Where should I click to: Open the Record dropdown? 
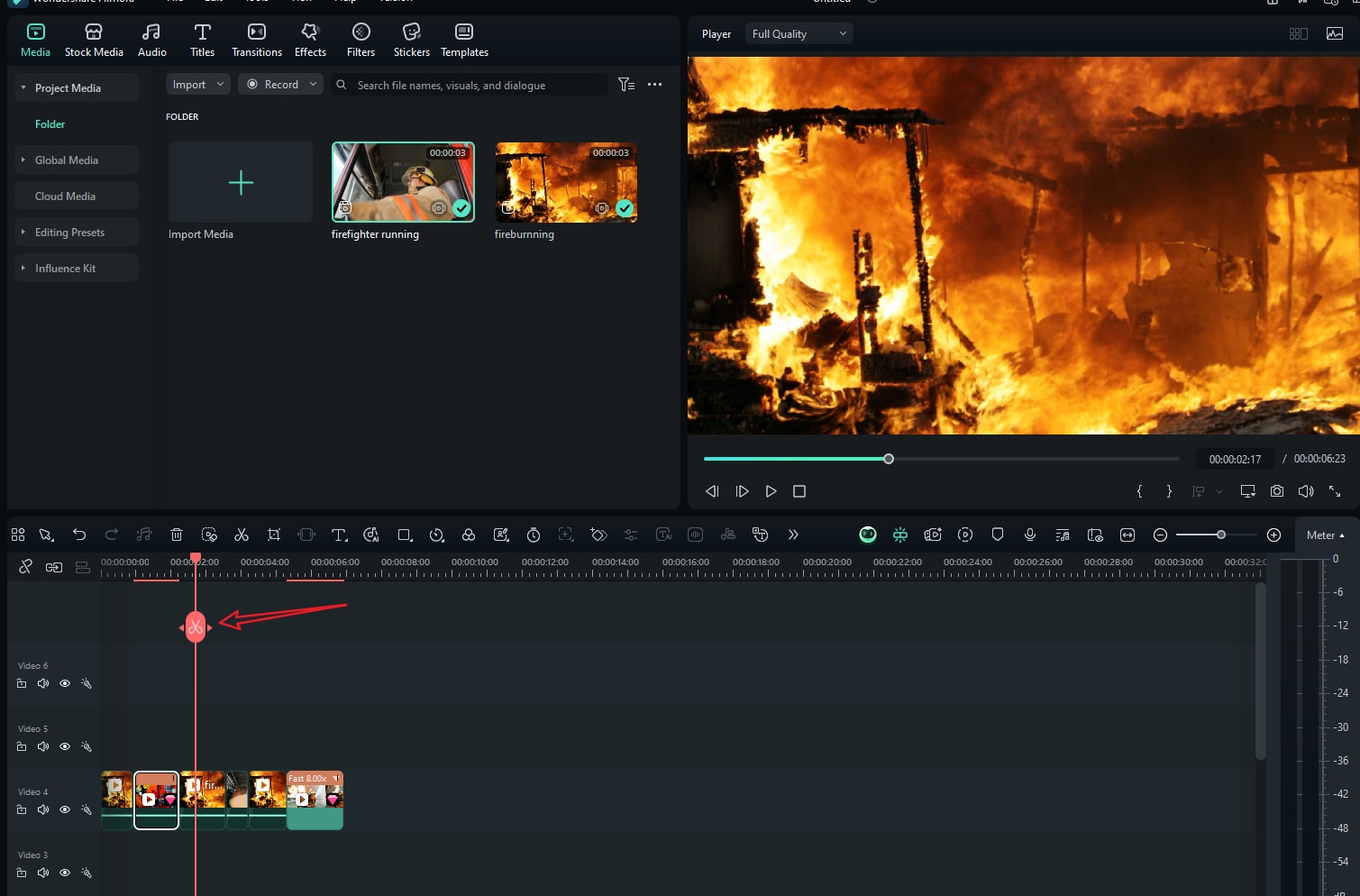(280, 85)
